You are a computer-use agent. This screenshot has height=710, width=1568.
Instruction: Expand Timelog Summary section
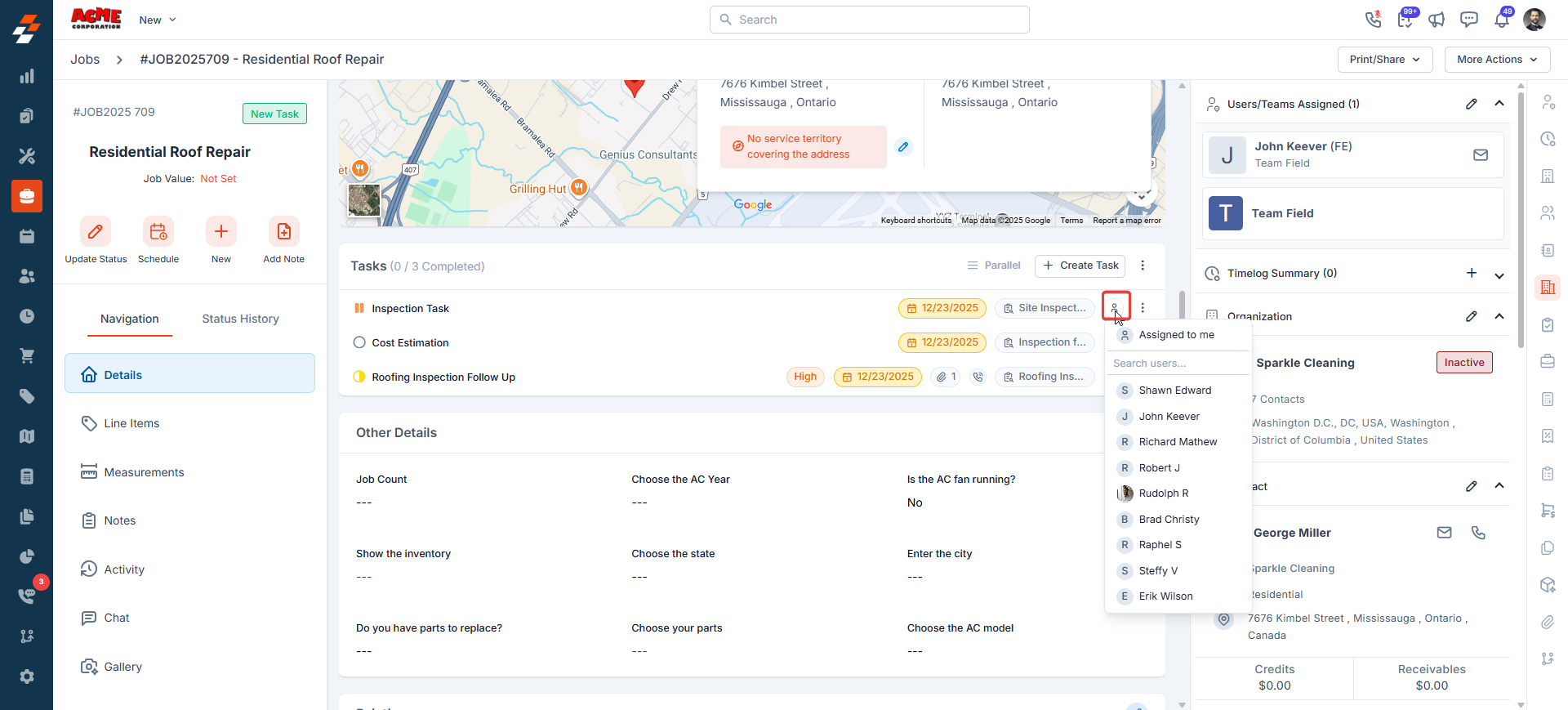1499,276
